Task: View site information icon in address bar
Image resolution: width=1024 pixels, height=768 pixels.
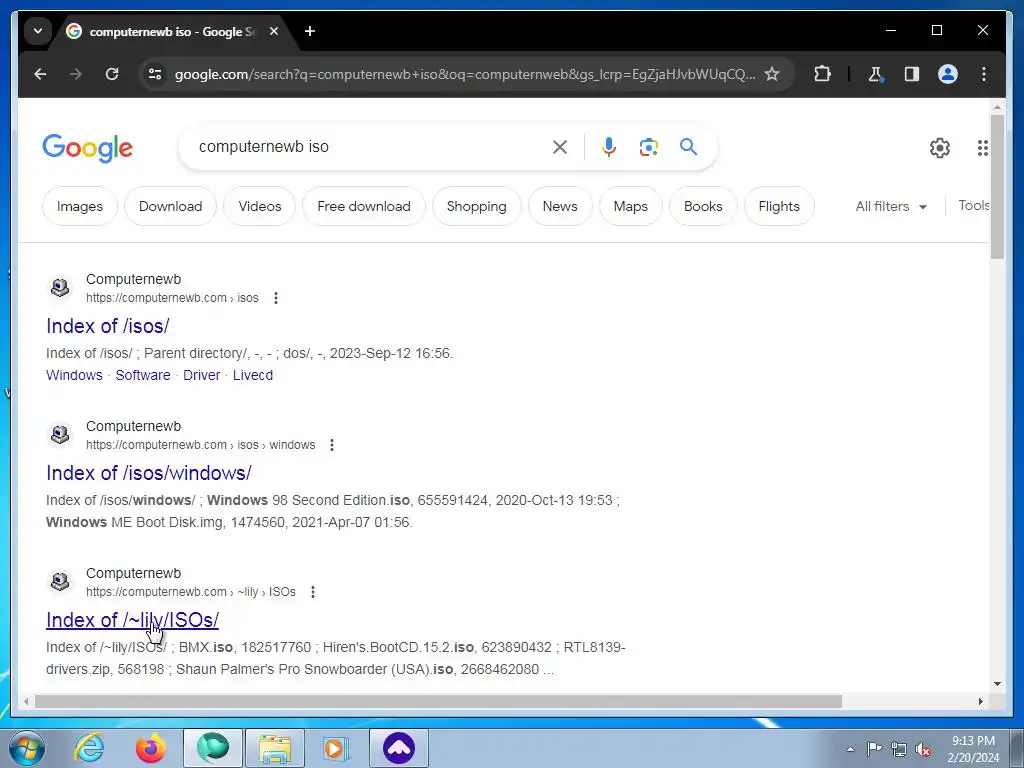Action: coord(155,74)
